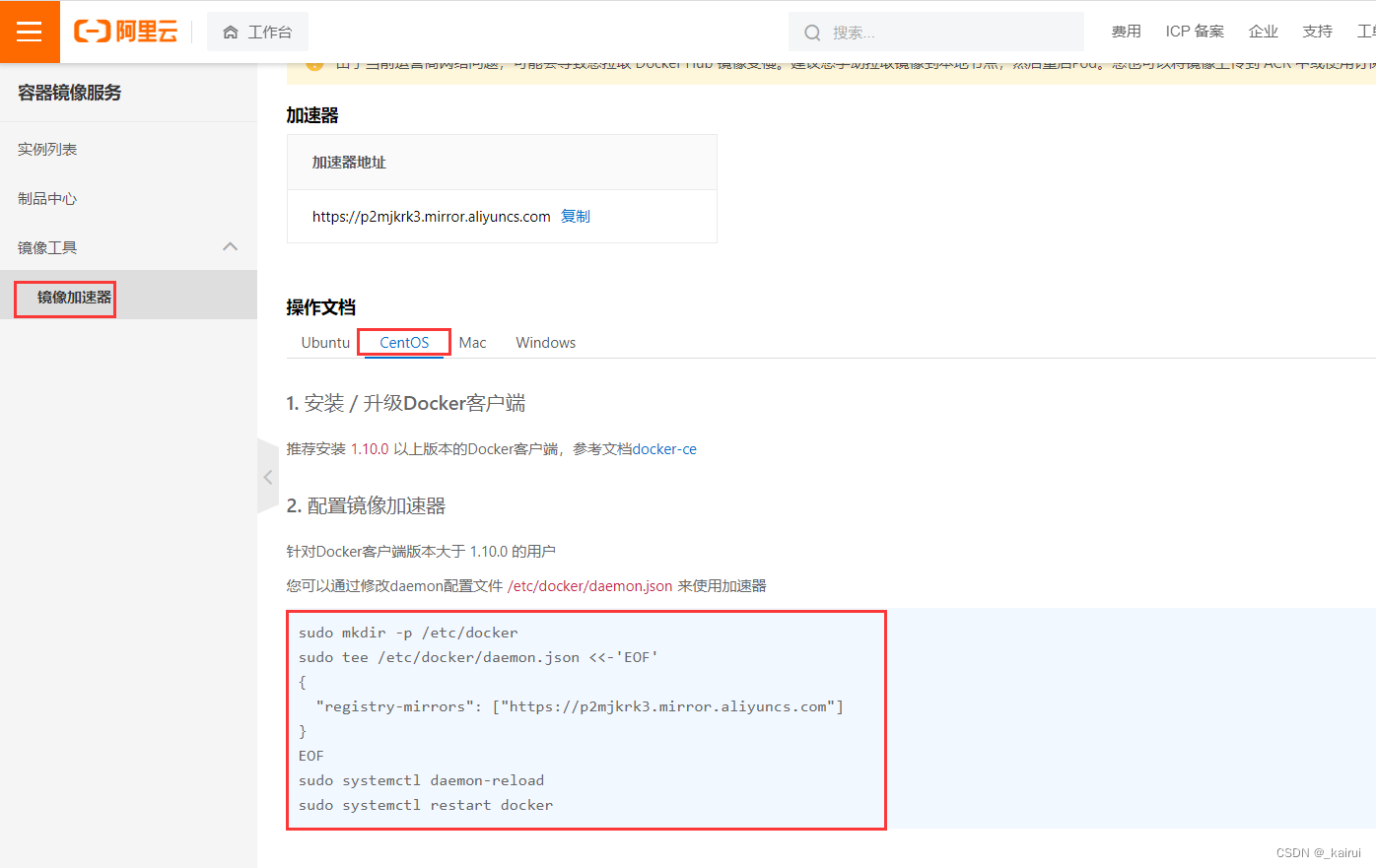Click the registry-mirrors code line

click(x=580, y=706)
